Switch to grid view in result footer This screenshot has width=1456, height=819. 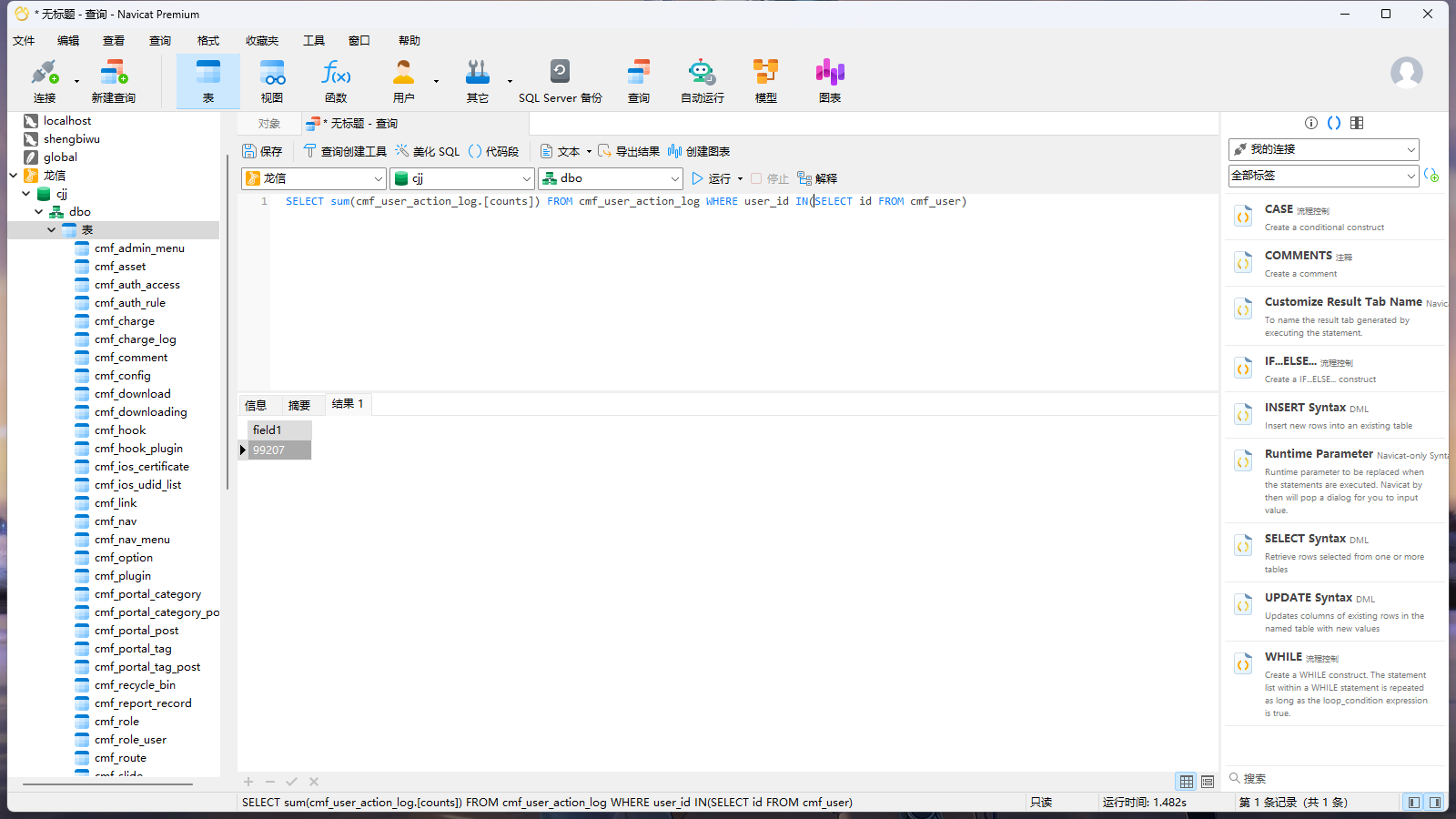(1187, 782)
